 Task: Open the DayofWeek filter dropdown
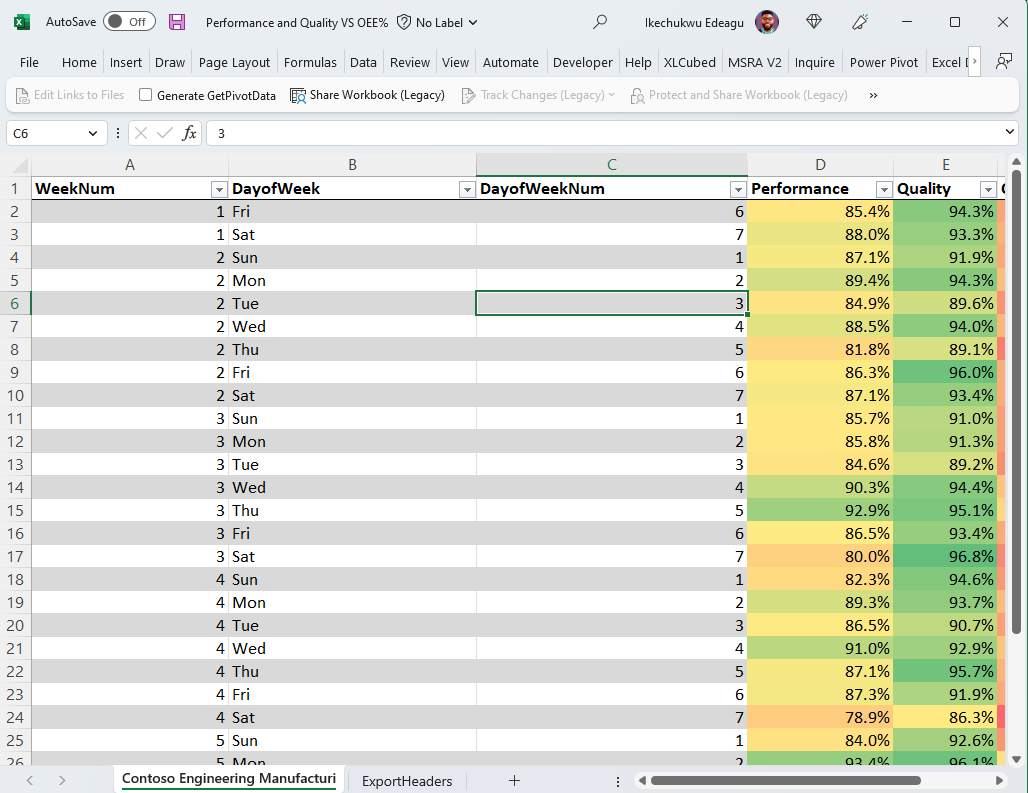click(x=467, y=188)
